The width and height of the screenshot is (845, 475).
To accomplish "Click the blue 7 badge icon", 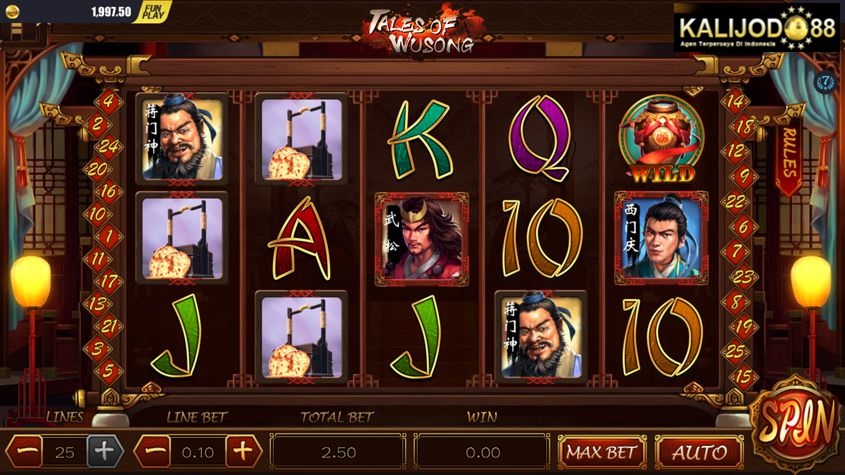I will coord(825,82).
